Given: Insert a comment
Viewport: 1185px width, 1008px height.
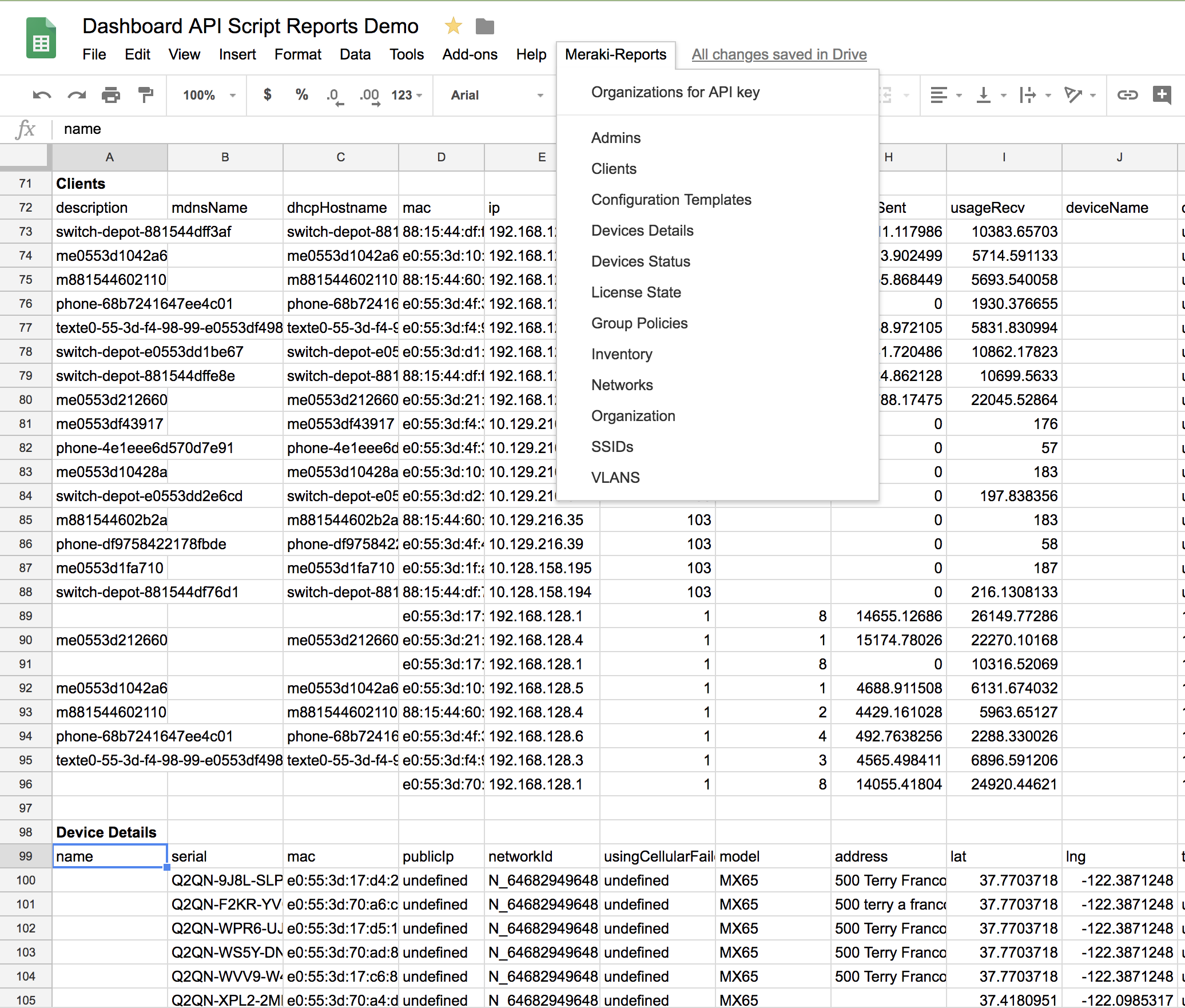Looking at the screenshot, I should 1163,95.
